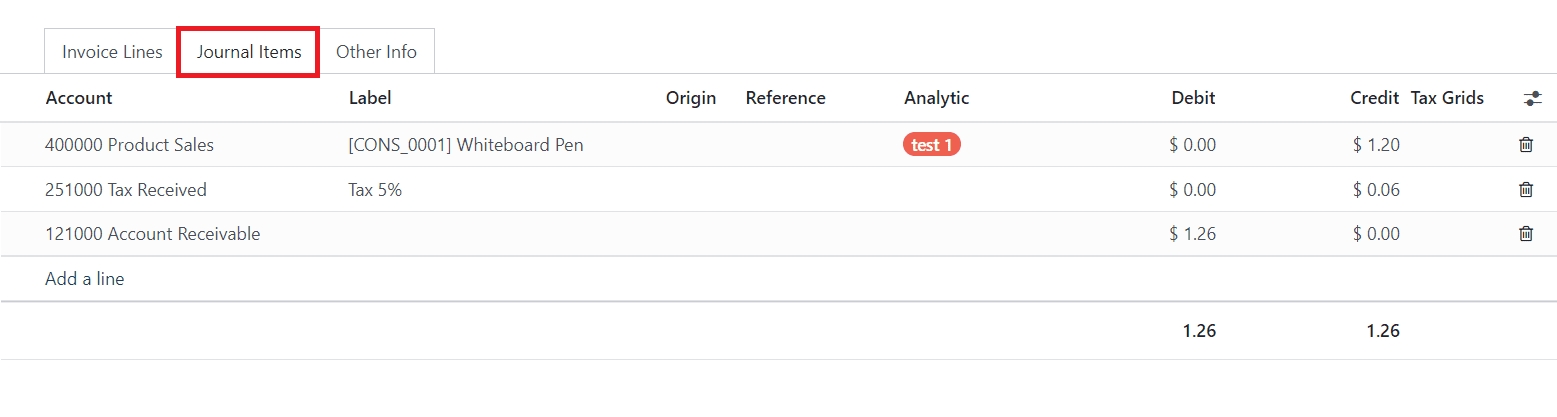Sort by the Credit column header
1557x417 pixels.
(x=1374, y=98)
